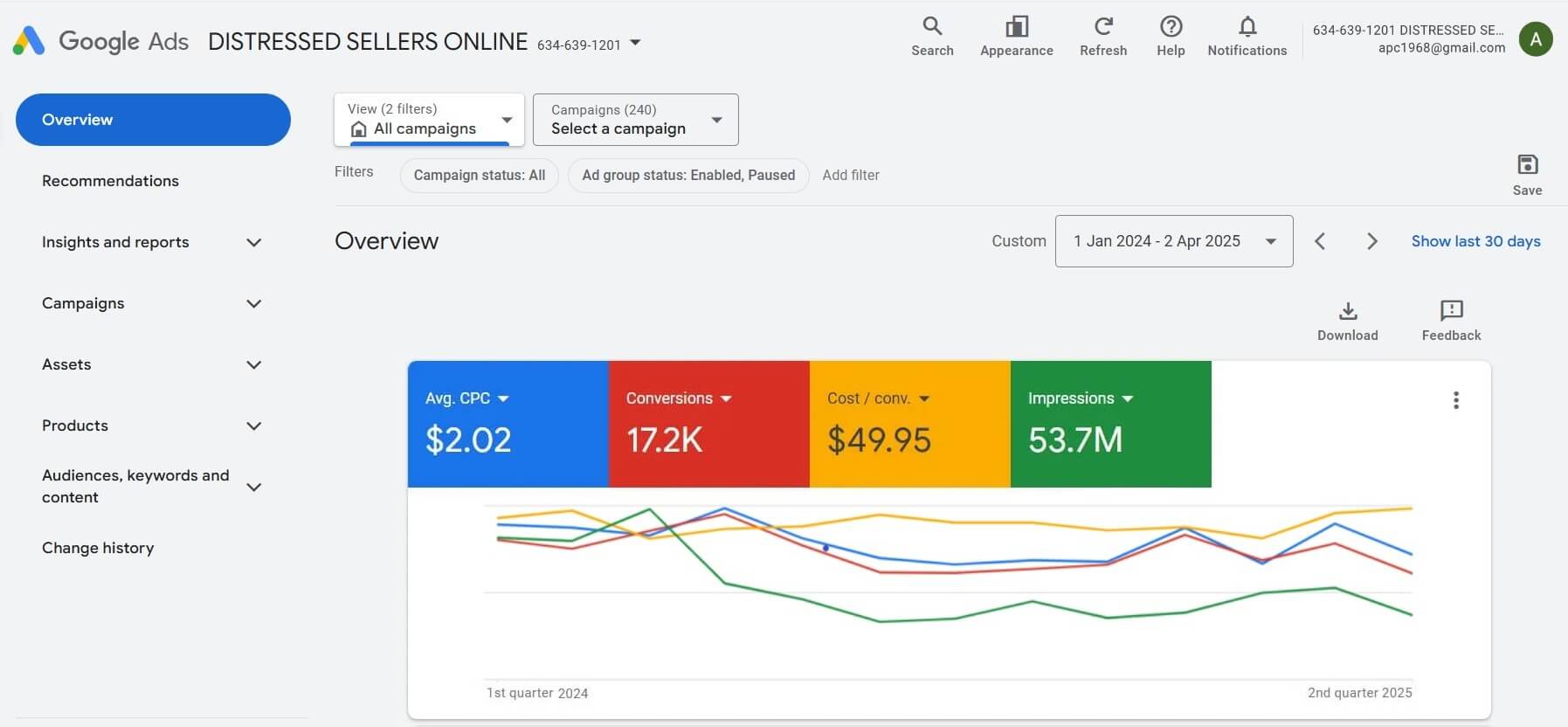Click the Refresh icon

point(1103,37)
